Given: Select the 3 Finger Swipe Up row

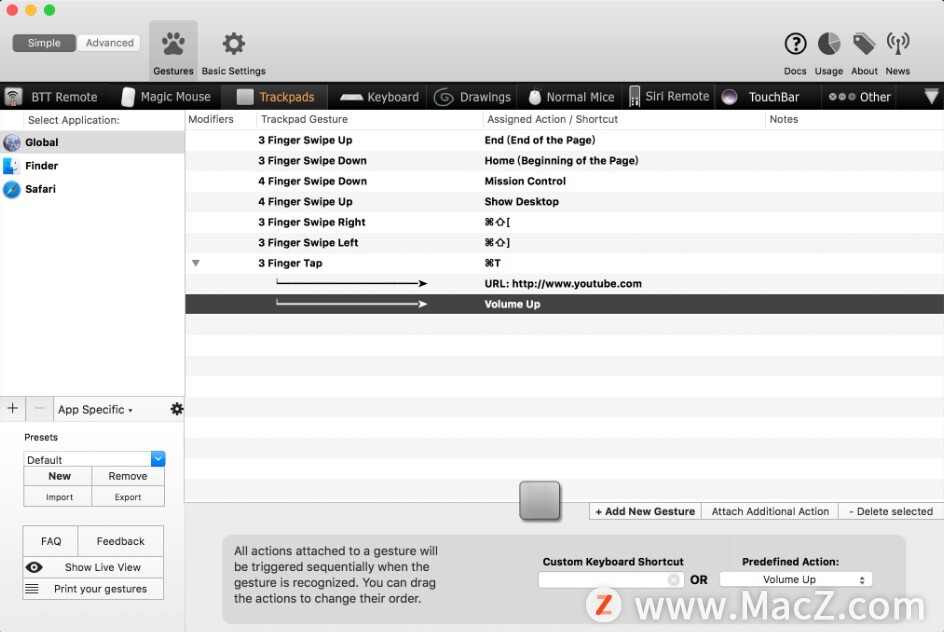Looking at the screenshot, I should click(564, 140).
